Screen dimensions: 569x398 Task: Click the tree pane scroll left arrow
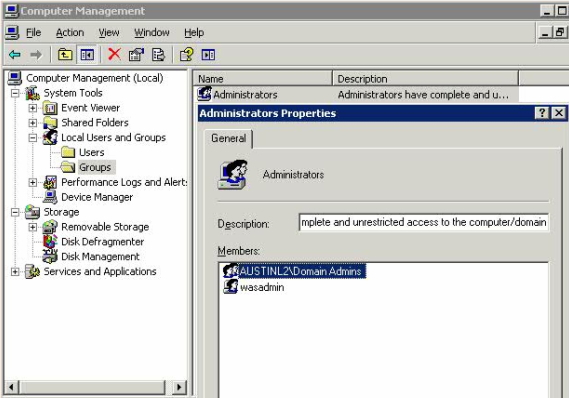point(12,387)
